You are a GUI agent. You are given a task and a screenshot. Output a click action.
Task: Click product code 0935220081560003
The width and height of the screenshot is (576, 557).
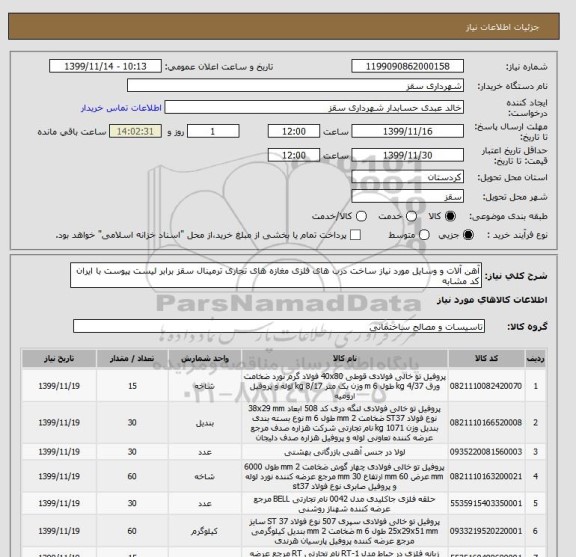click(486, 452)
